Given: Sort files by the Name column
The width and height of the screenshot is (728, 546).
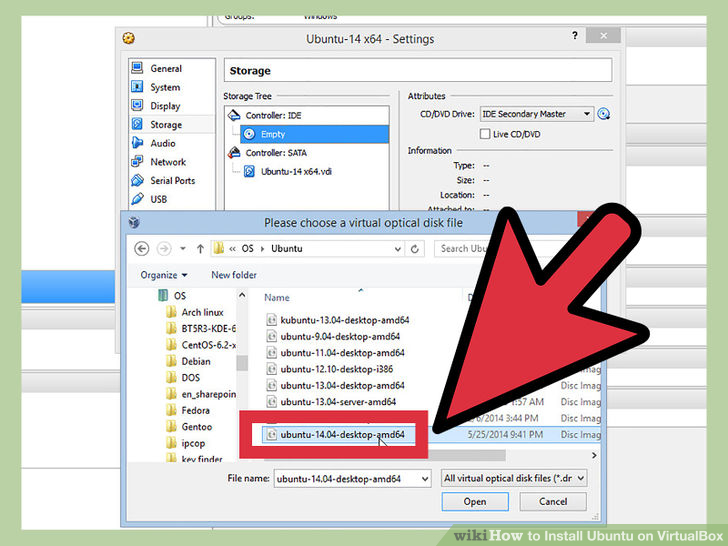Looking at the screenshot, I should coord(277,298).
